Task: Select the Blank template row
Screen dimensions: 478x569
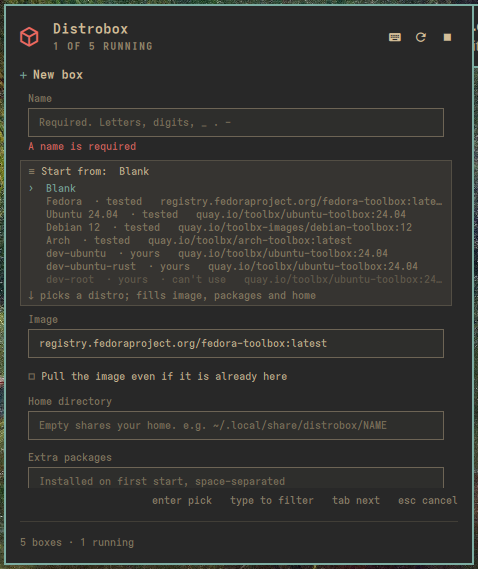Action: [236, 188]
